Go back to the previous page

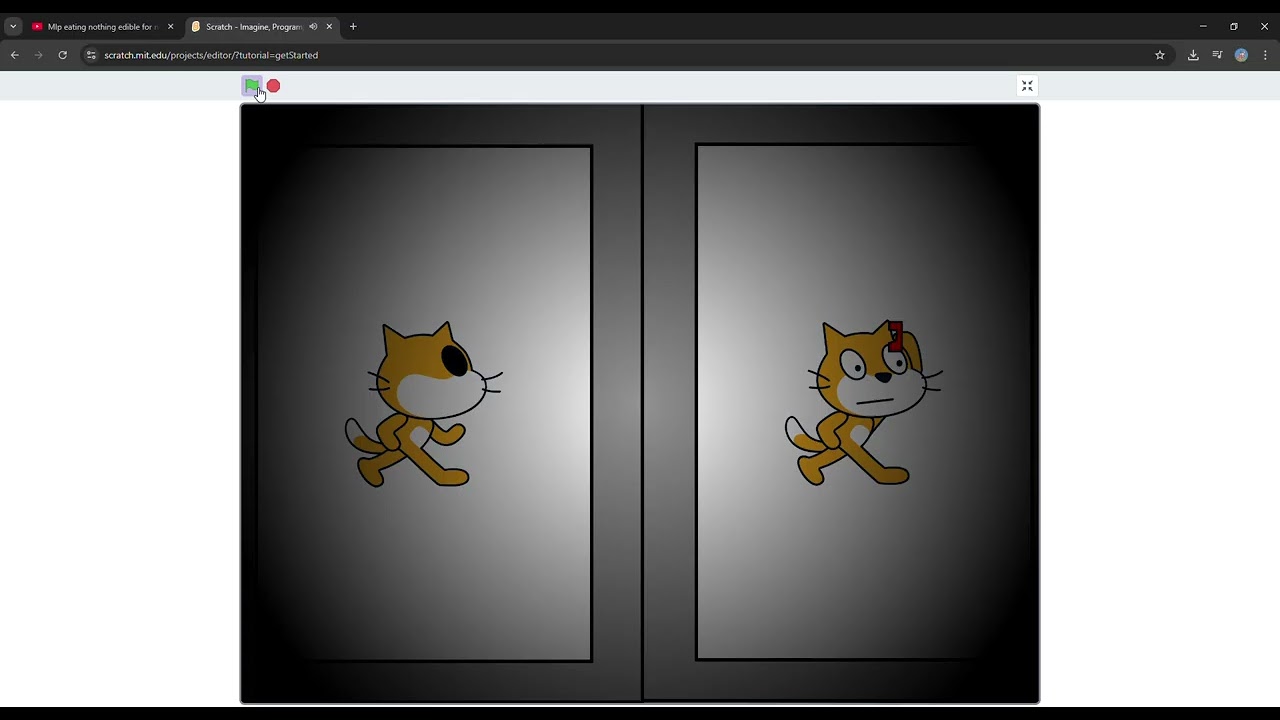[15, 55]
